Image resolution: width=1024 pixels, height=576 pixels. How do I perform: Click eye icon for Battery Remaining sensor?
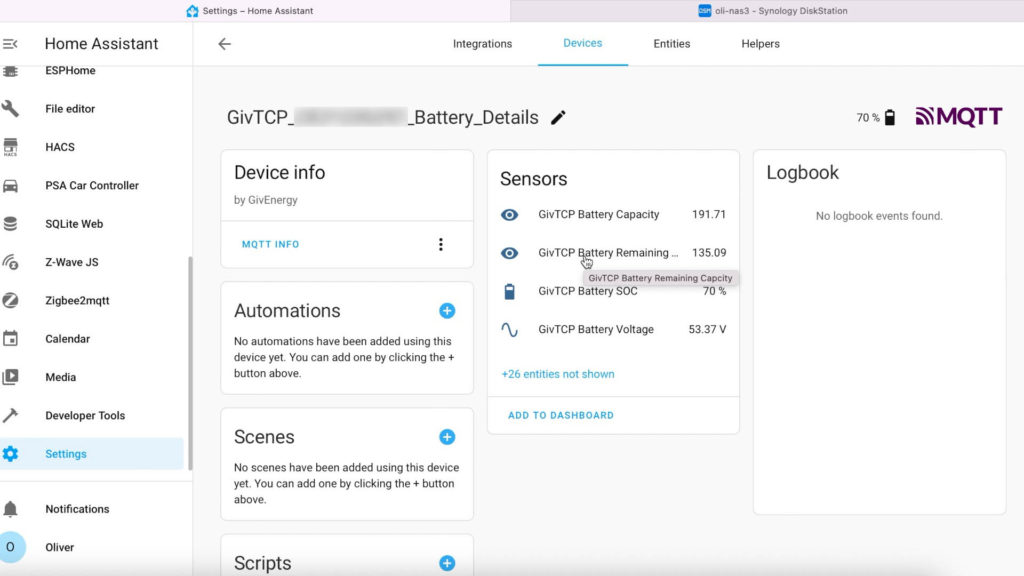pyautogui.click(x=509, y=253)
